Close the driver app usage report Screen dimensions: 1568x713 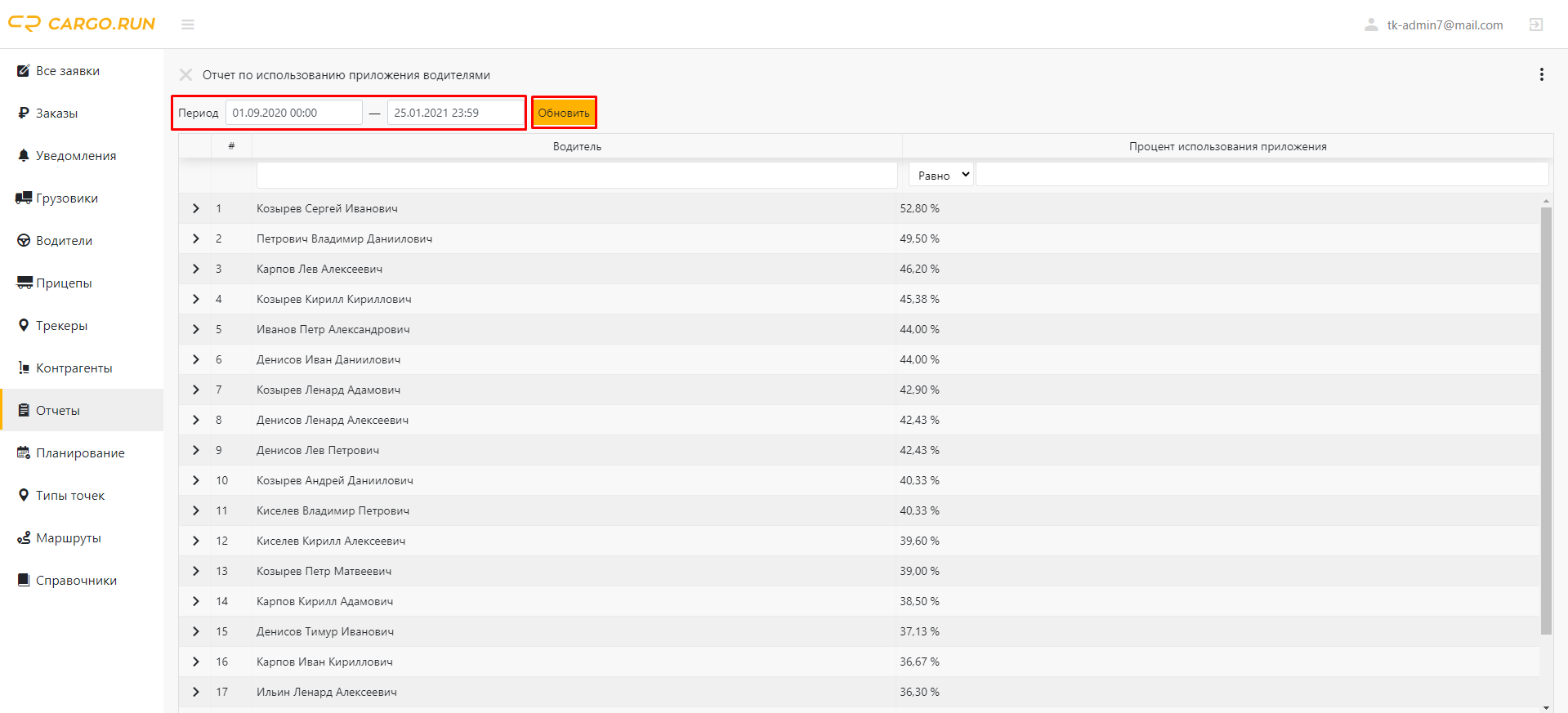[186, 75]
